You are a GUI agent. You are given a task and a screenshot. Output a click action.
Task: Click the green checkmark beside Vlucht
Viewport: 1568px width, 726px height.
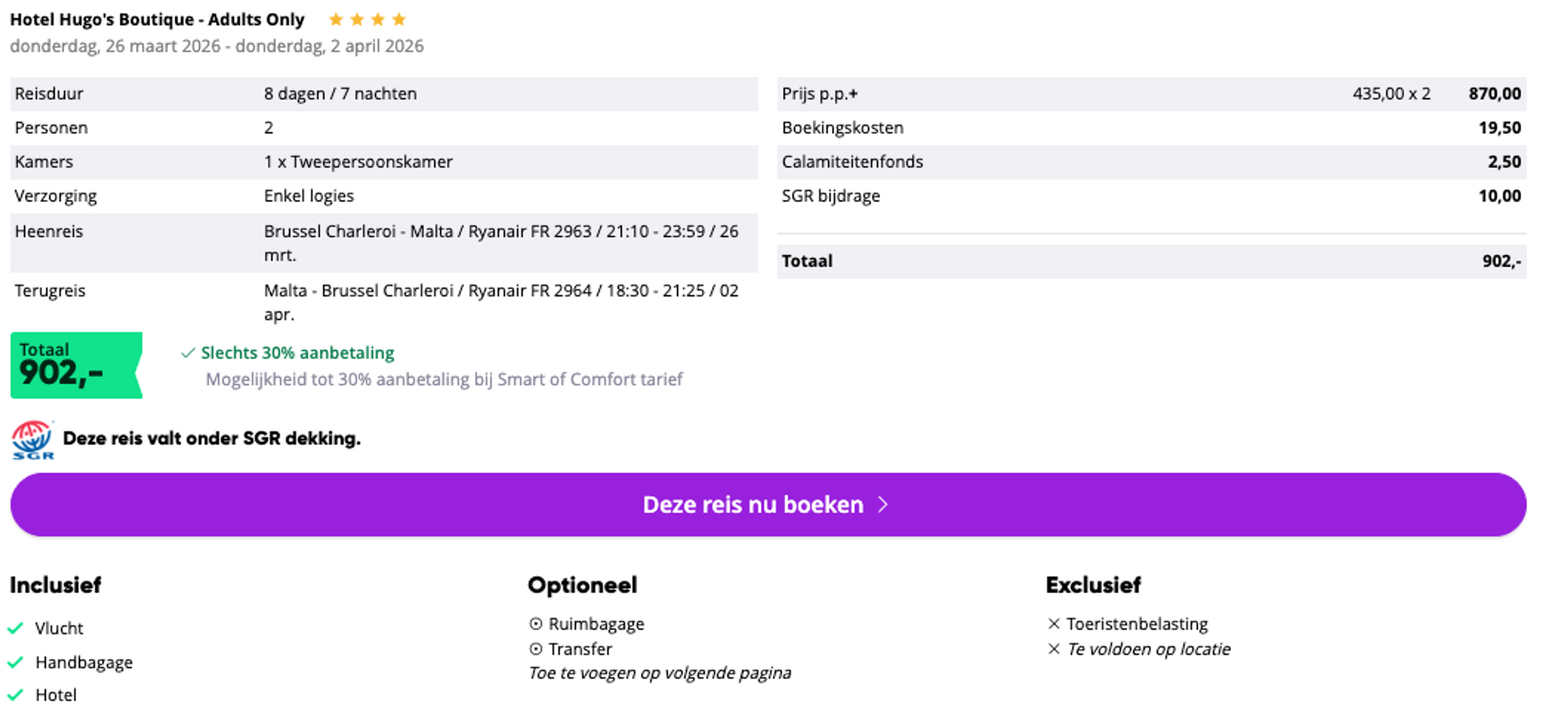(x=16, y=627)
